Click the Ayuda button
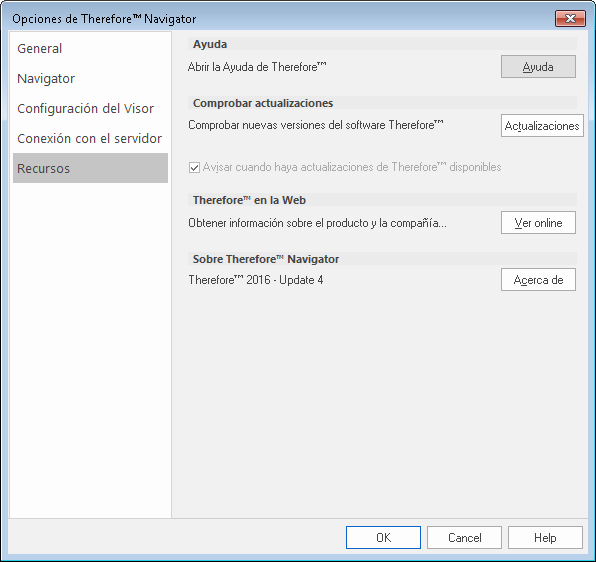 pyautogui.click(x=538, y=67)
